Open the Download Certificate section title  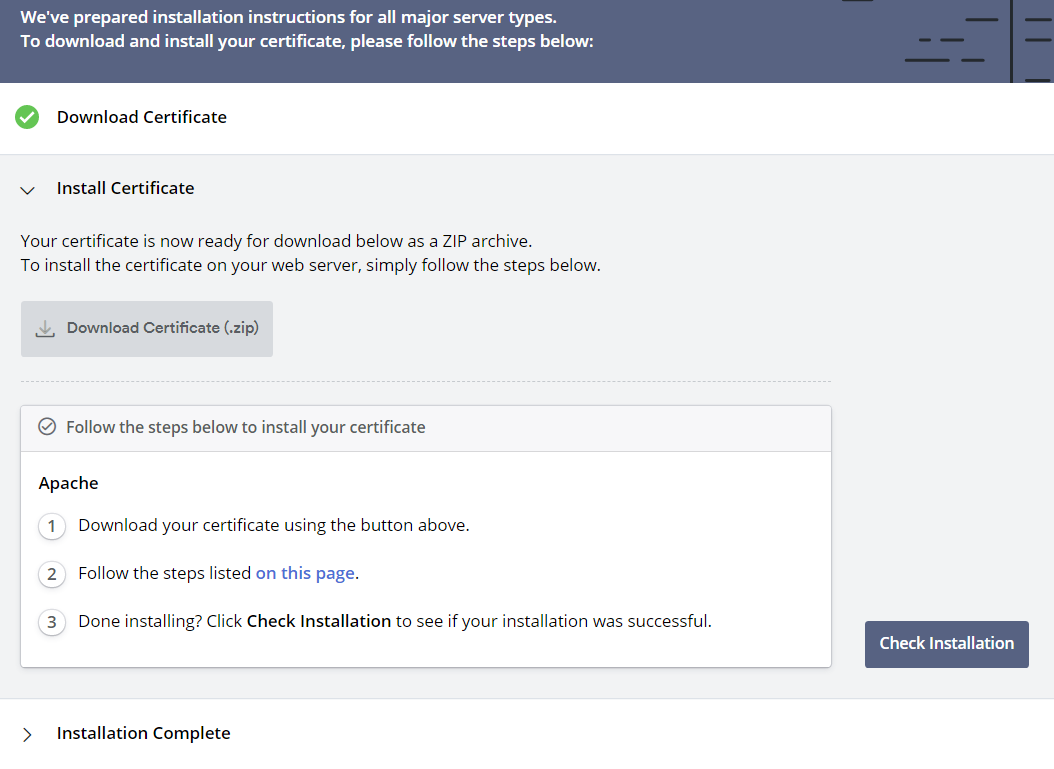[142, 117]
